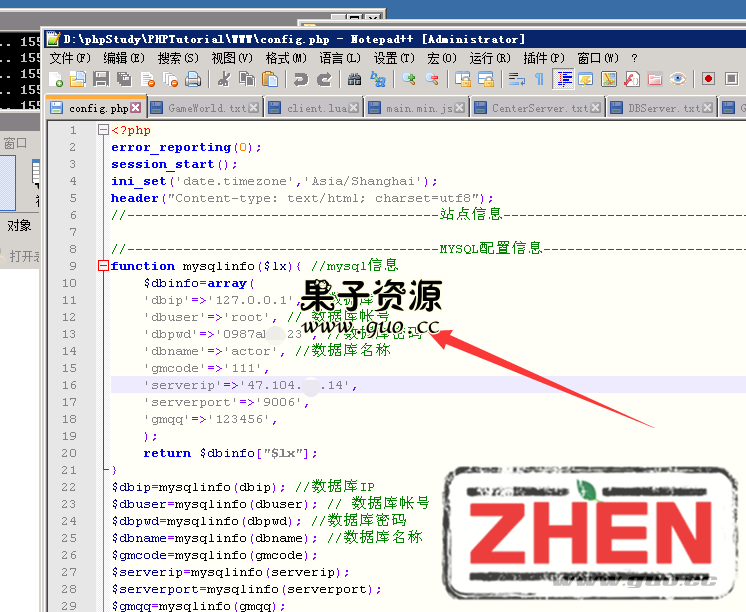Close the config.php tab
746x612 pixels.
pos(138,108)
